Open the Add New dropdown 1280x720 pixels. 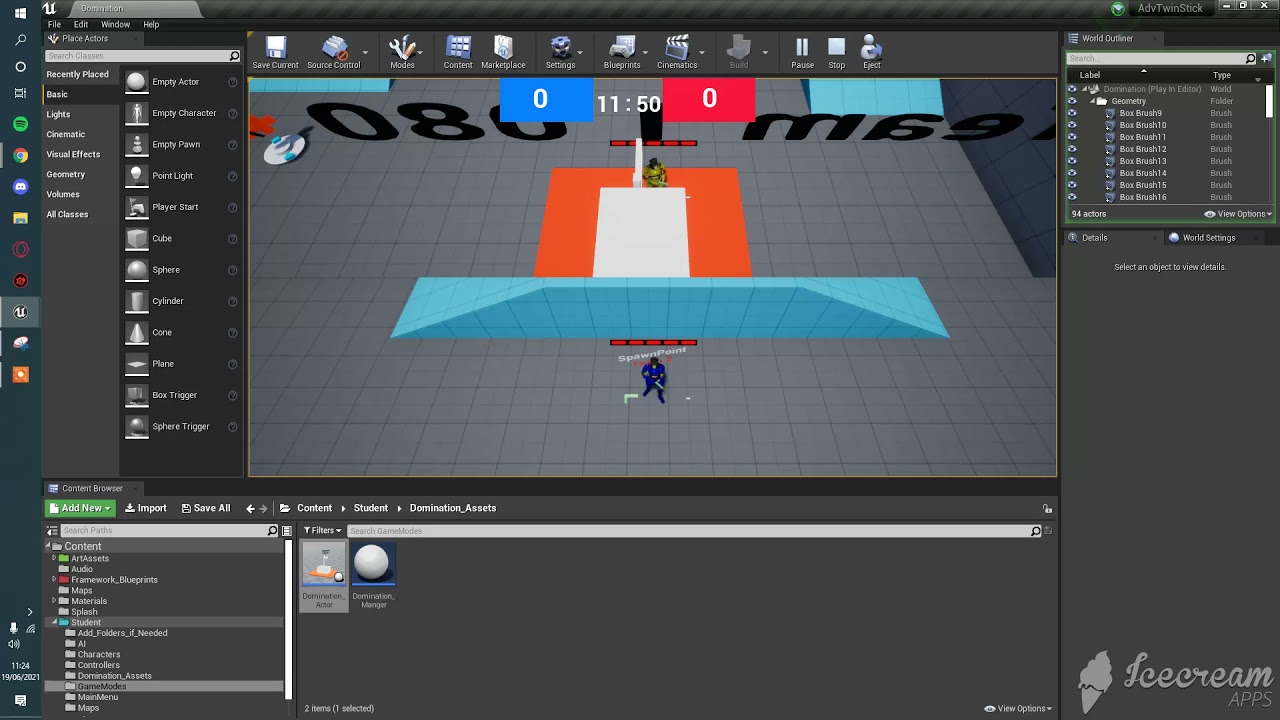pyautogui.click(x=80, y=508)
